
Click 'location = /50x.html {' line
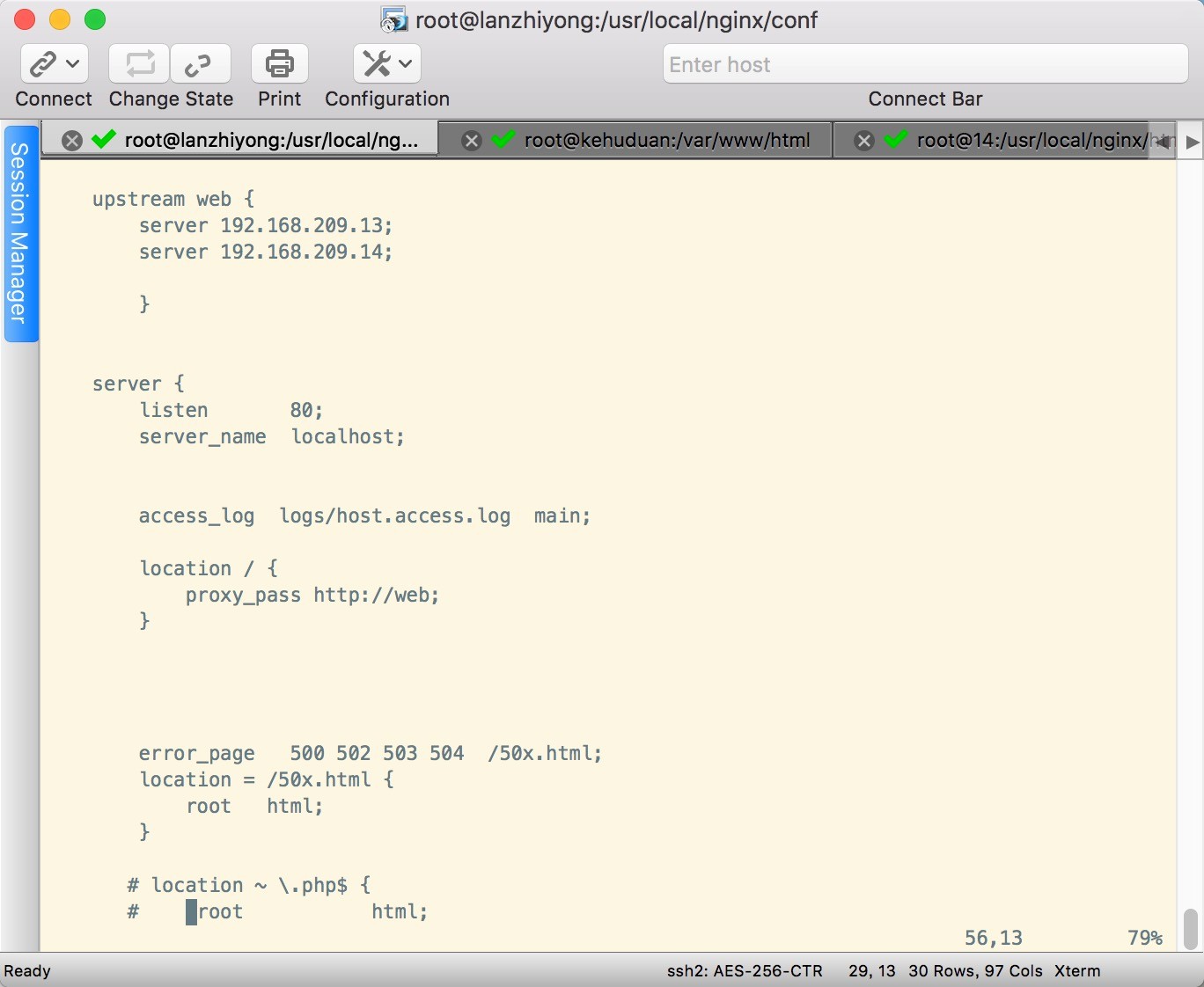267,779
